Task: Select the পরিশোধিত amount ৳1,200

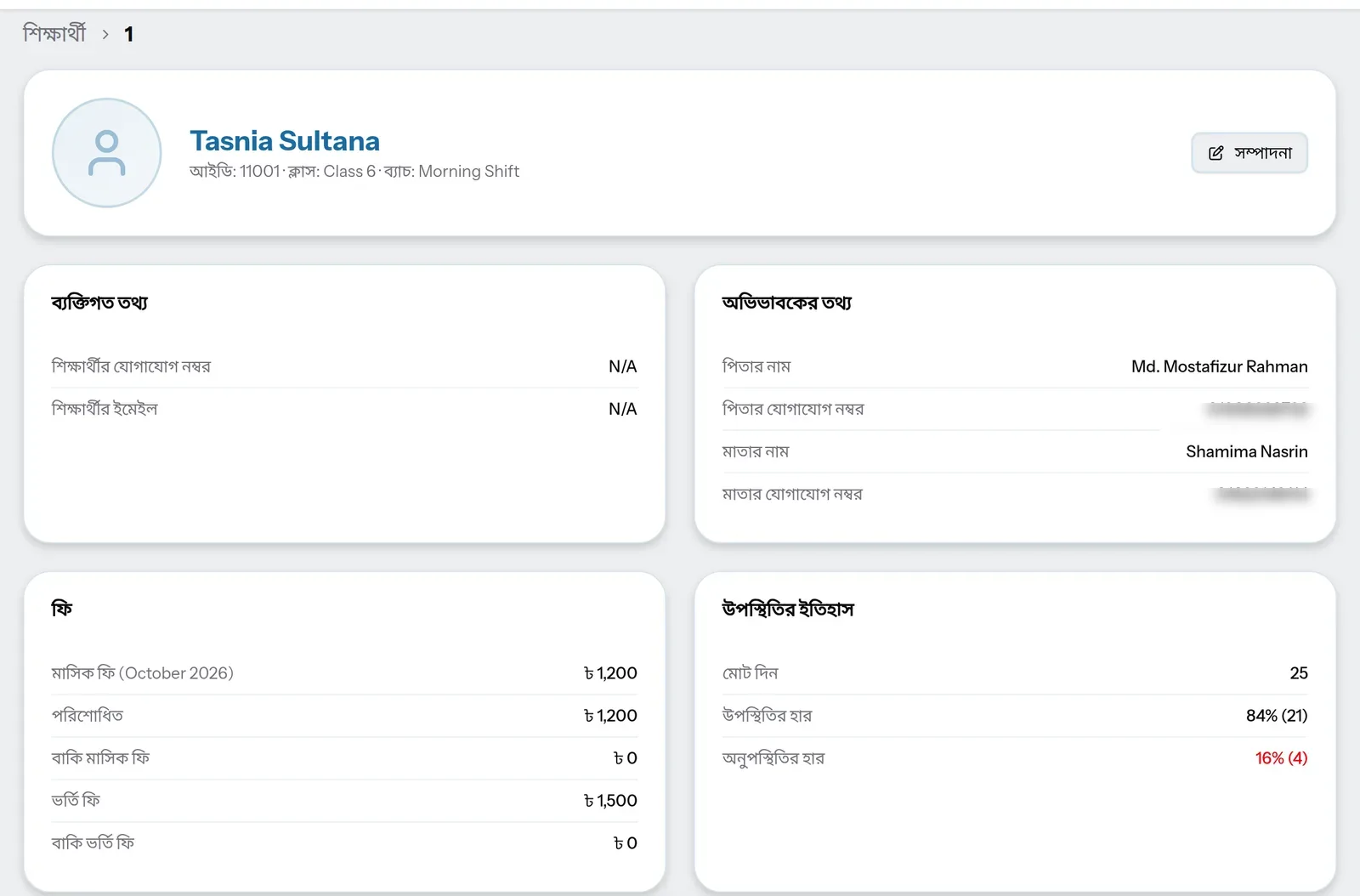Action: point(610,716)
